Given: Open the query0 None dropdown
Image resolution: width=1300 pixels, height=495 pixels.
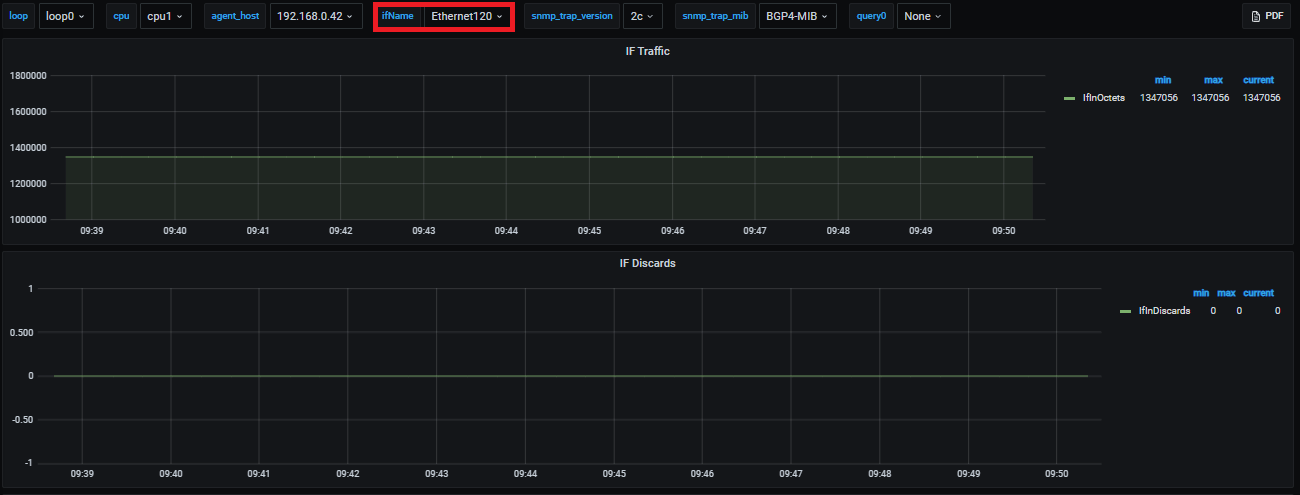Looking at the screenshot, I should tap(923, 16).
